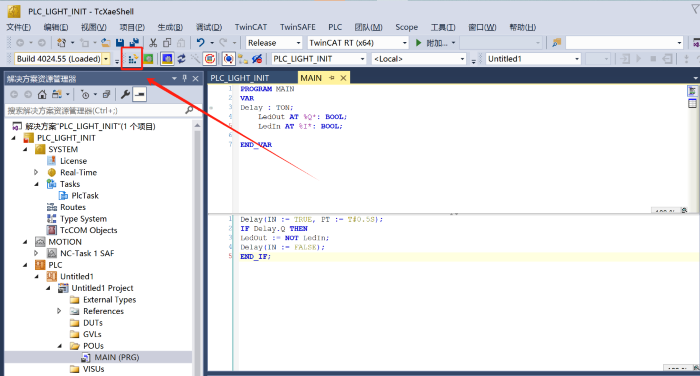Click the green Attach start arrow
Screen dimensions: 700x376
pyautogui.click(x=418, y=43)
